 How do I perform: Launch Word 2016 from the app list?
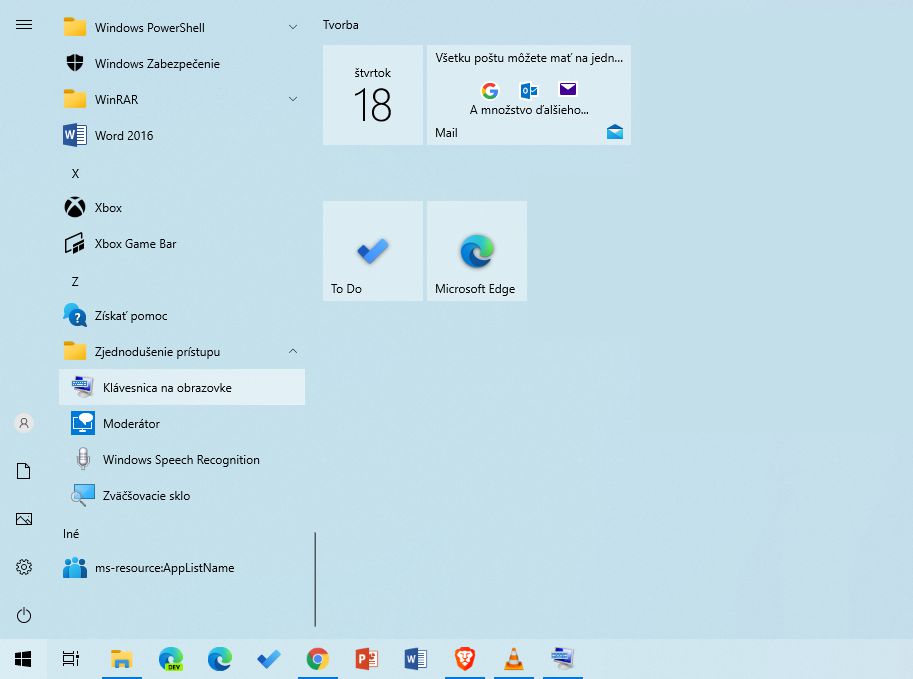pyautogui.click(x=182, y=136)
